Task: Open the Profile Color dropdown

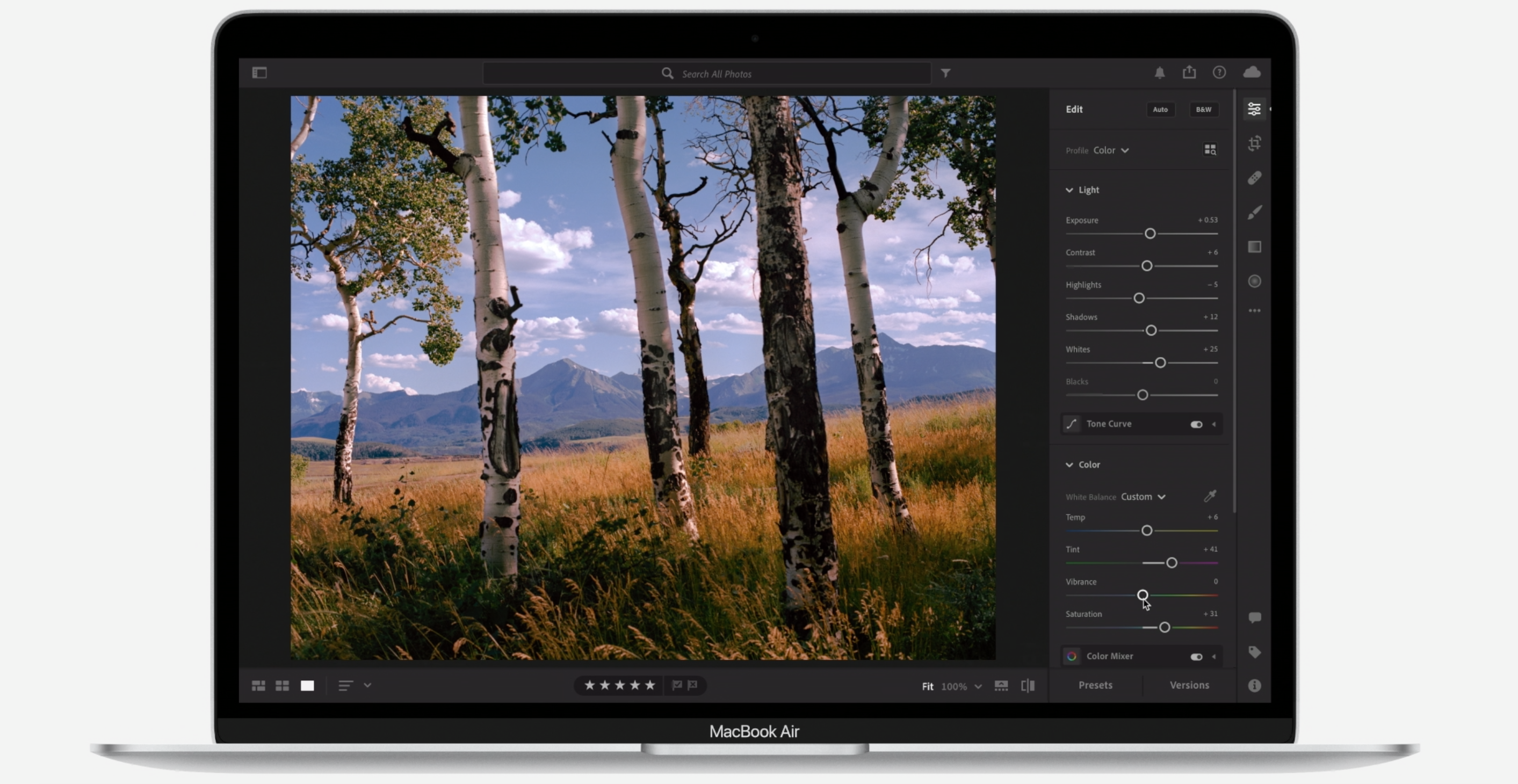Action: coord(1111,150)
